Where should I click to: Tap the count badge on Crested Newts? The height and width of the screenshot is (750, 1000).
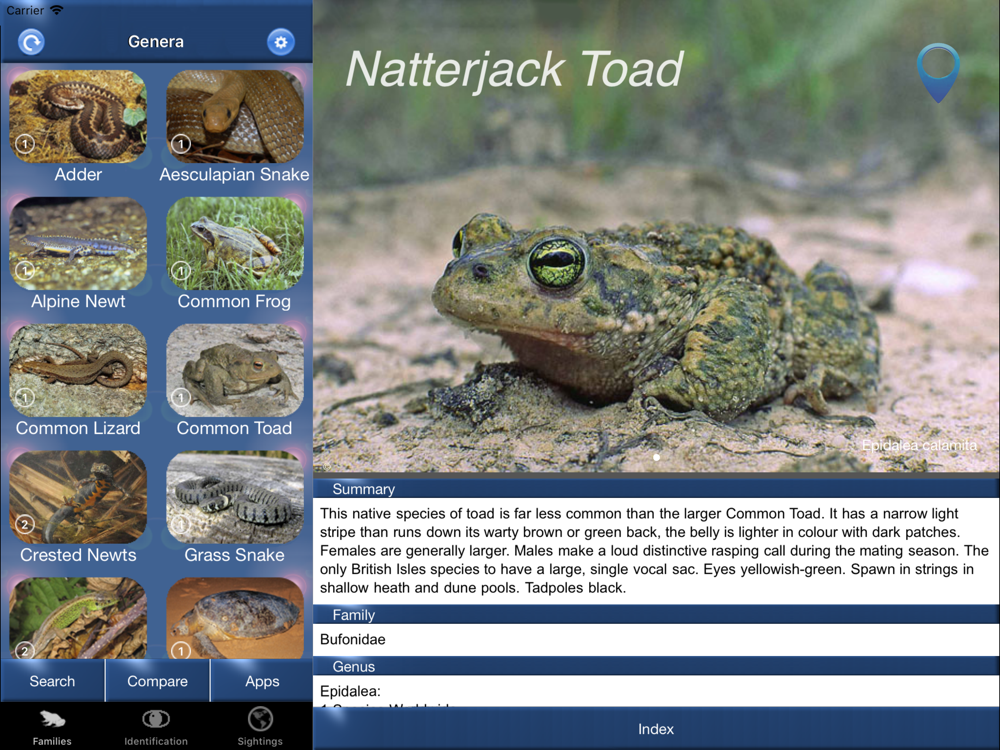[x=25, y=524]
